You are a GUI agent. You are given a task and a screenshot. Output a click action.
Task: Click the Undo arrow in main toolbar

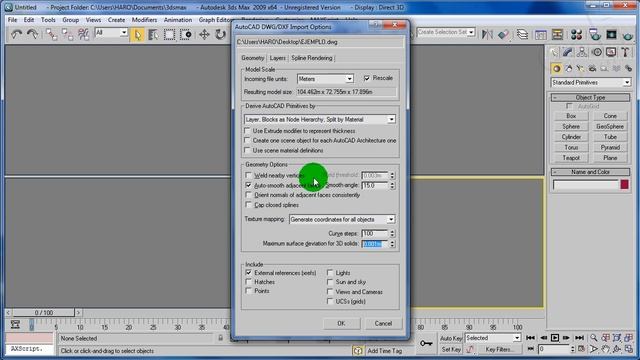[x=16, y=35]
